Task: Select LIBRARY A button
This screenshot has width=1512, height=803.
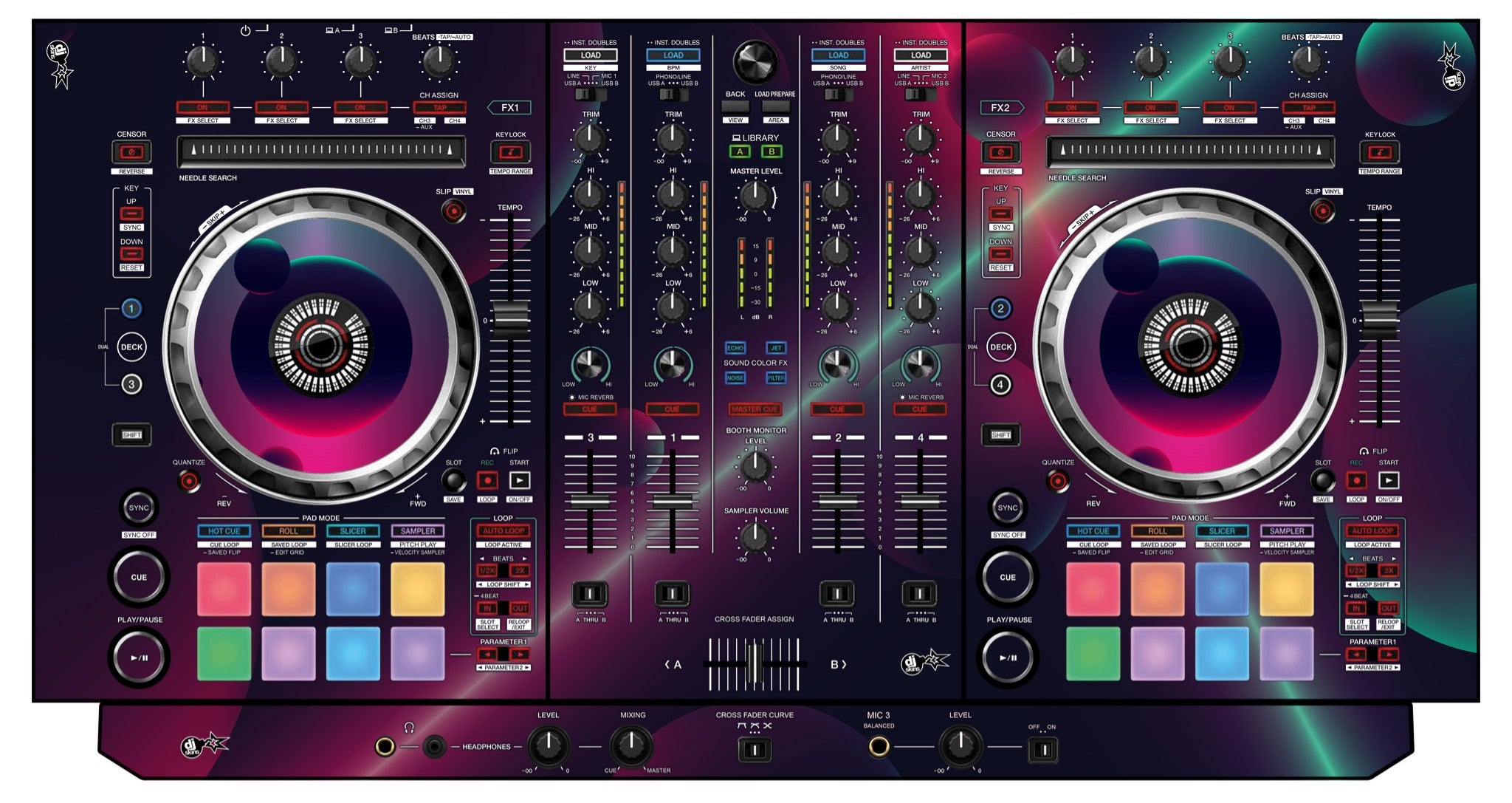Action: click(740, 152)
